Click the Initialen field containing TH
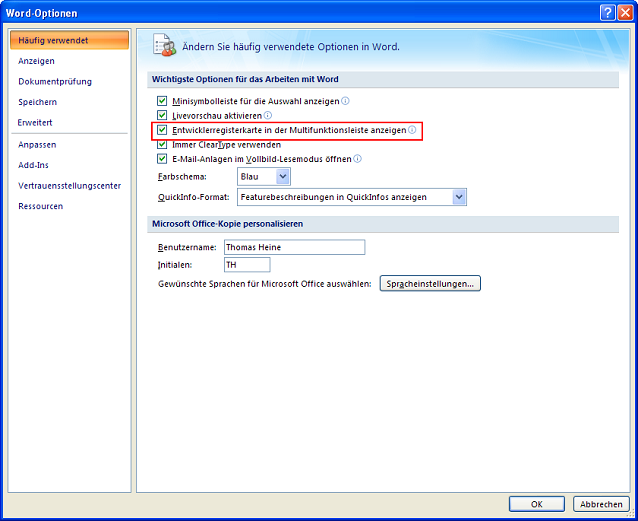The width and height of the screenshot is (638, 521). click(x=247, y=265)
